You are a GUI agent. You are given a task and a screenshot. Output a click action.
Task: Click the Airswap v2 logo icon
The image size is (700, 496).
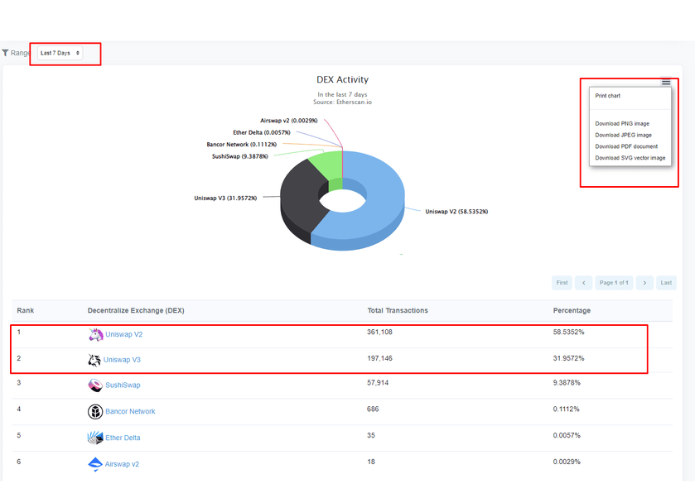point(95,464)
